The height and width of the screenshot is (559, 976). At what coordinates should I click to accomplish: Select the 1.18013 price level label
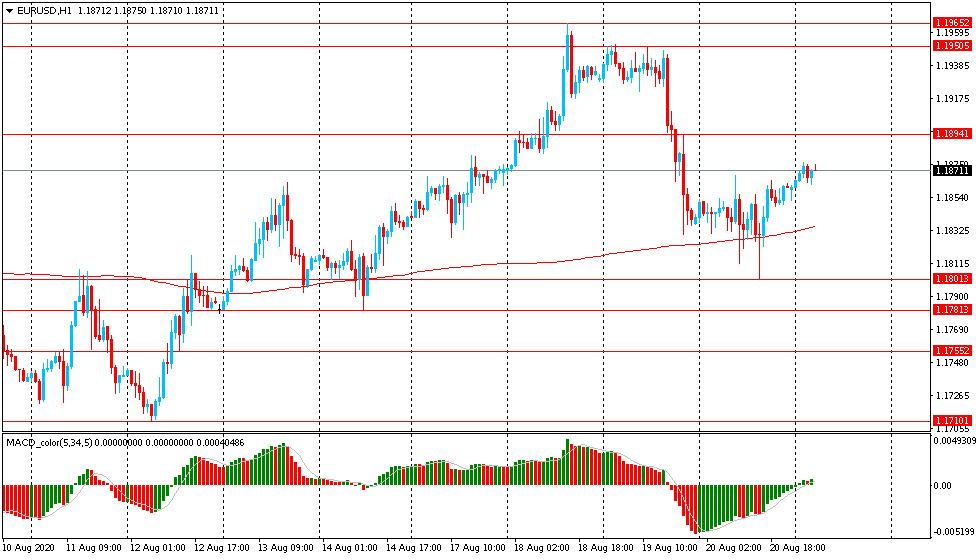pyautogui.click(x=952, y=279)
